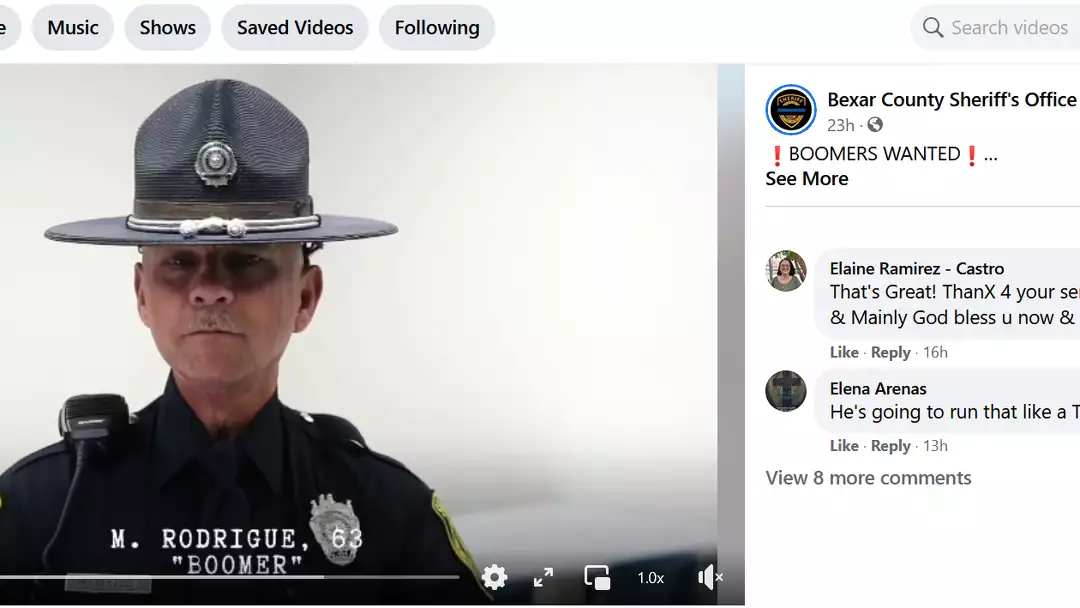The image size is (1080, 608).
Task: Switch to the Saved Videos tab
Action: click(295, 28)
